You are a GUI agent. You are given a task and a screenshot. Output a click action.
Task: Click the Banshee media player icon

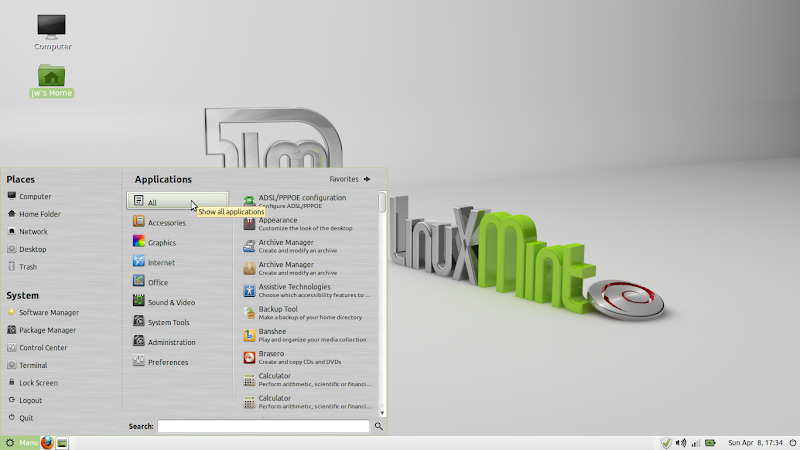[x=249, y=335]
